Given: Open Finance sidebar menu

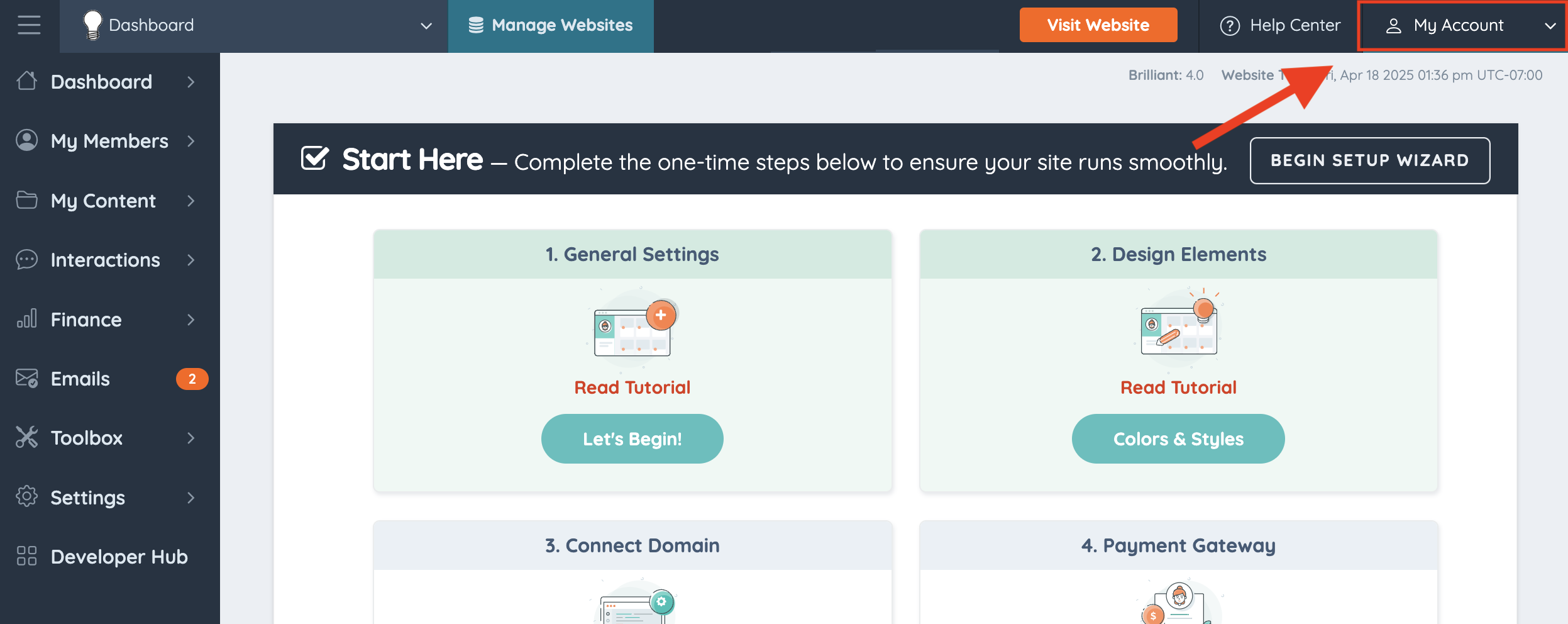Looking at the screenshot, I should [109, 320].
